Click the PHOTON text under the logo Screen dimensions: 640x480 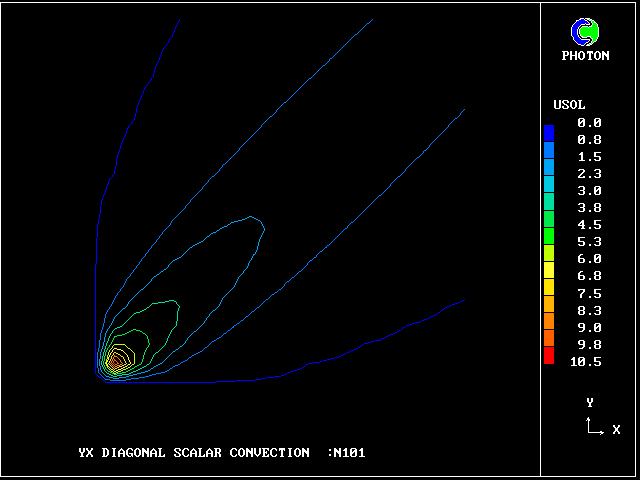[x=585, y=56]
